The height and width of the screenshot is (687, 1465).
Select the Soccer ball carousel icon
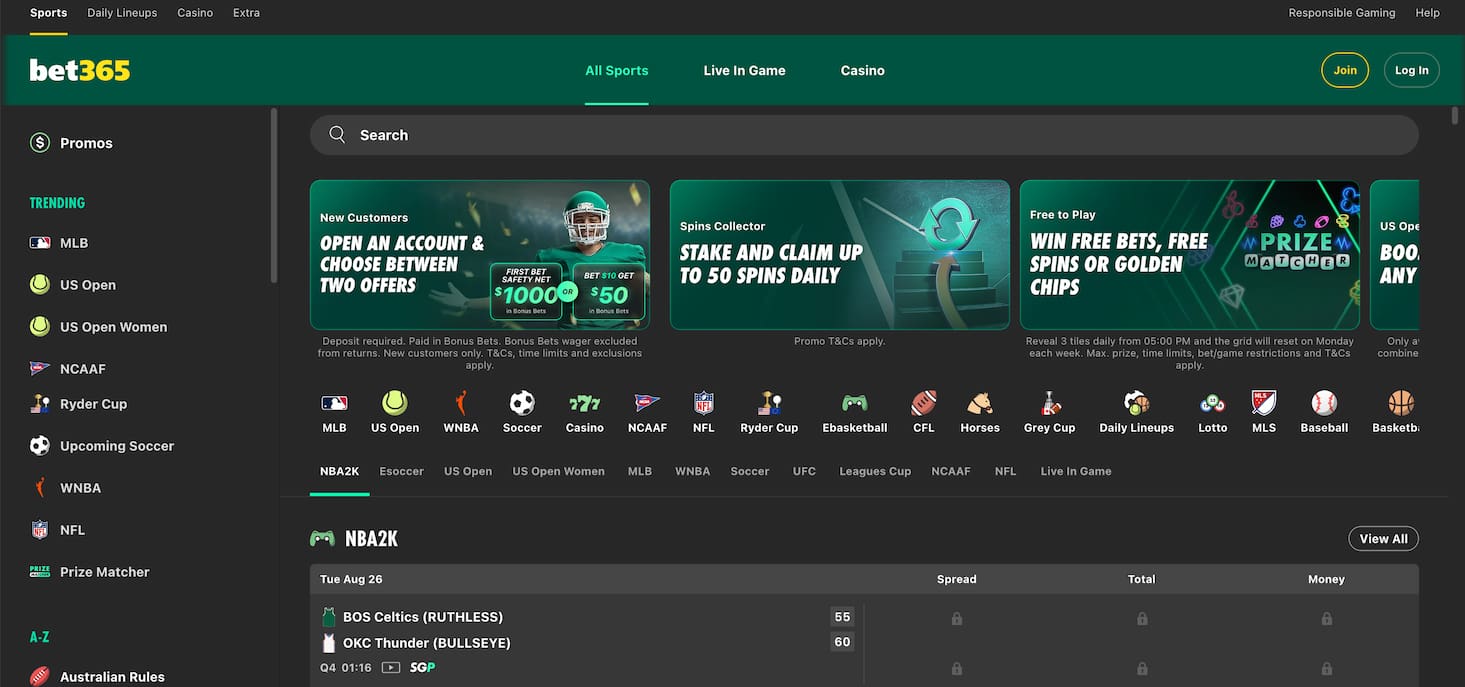pos(522,403)
